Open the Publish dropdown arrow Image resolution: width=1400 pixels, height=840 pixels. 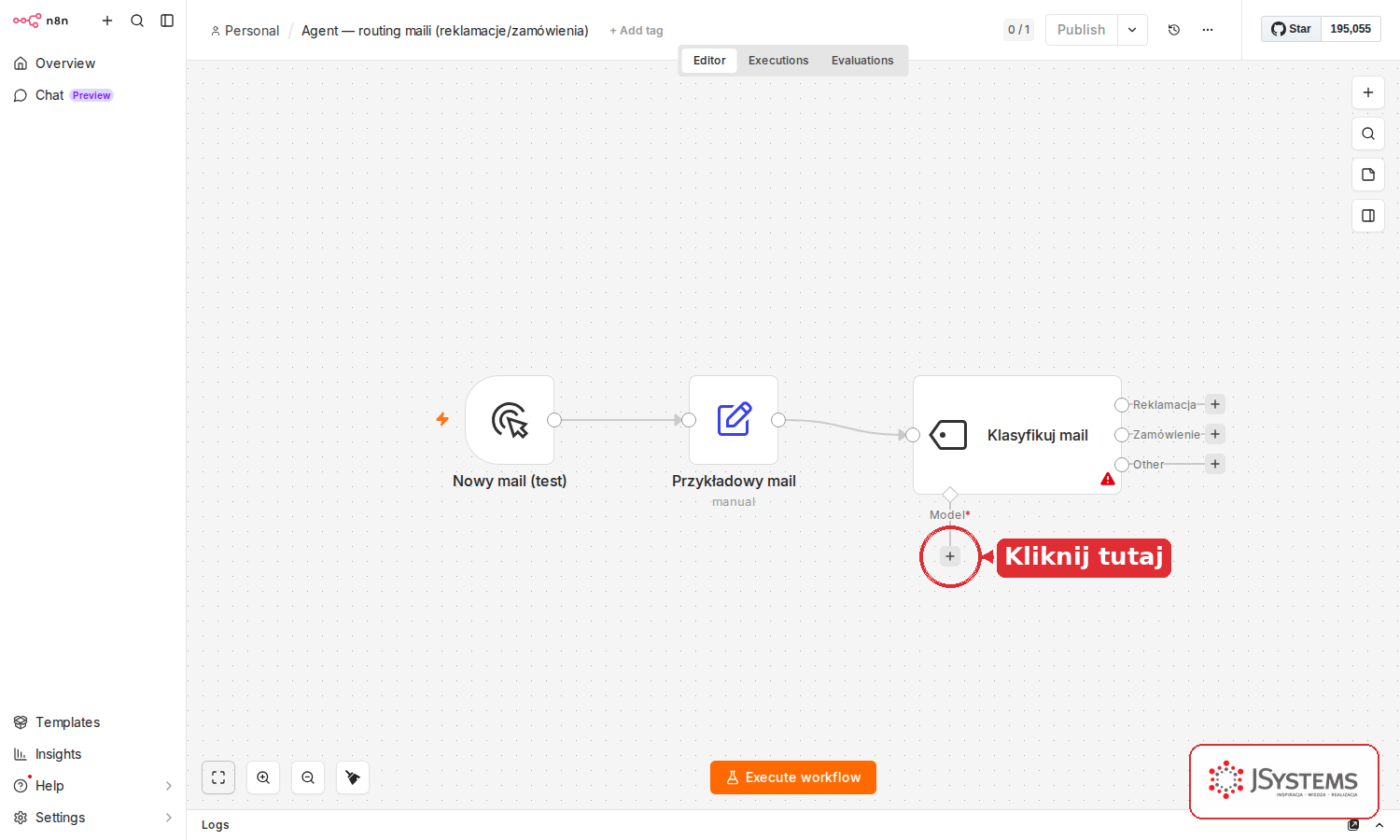1132,30
